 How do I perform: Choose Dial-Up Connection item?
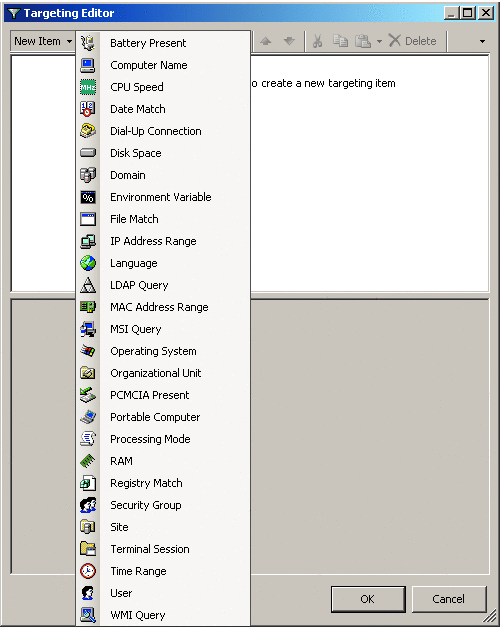163,131
